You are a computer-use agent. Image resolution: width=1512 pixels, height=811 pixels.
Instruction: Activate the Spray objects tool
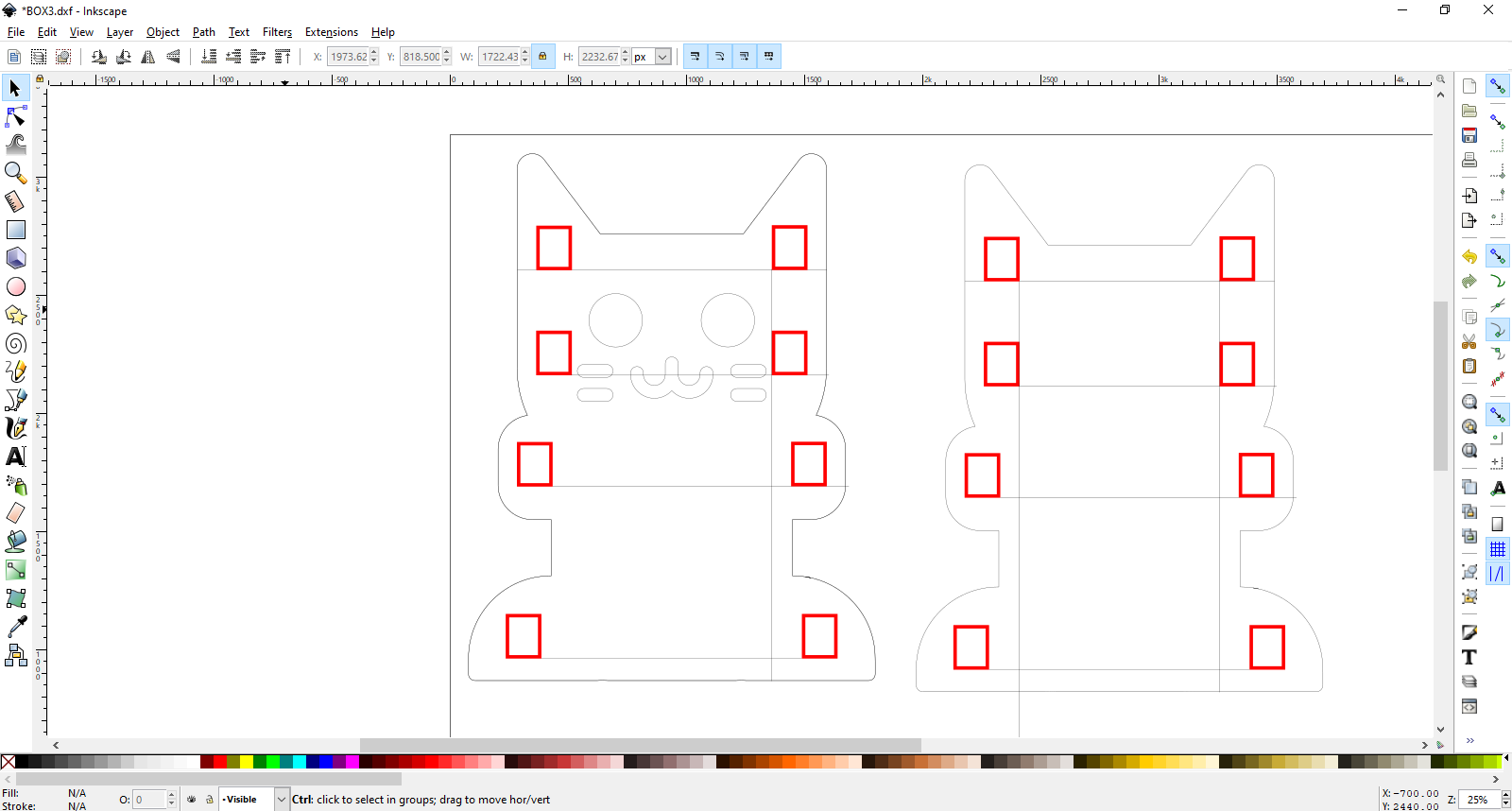(15, 485)
